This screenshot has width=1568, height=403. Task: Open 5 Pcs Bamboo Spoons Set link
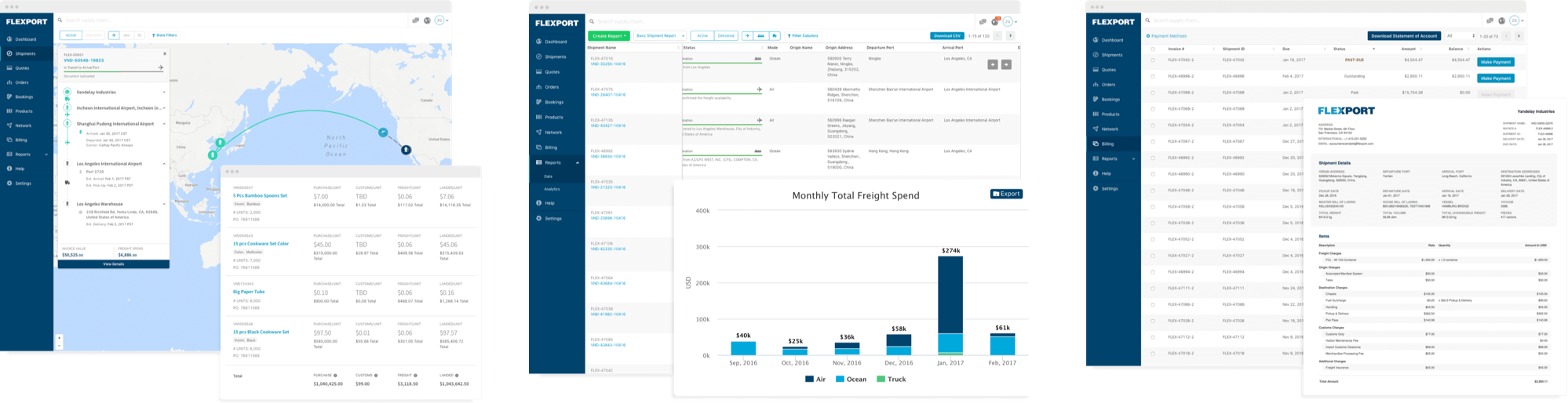[260, 195]
